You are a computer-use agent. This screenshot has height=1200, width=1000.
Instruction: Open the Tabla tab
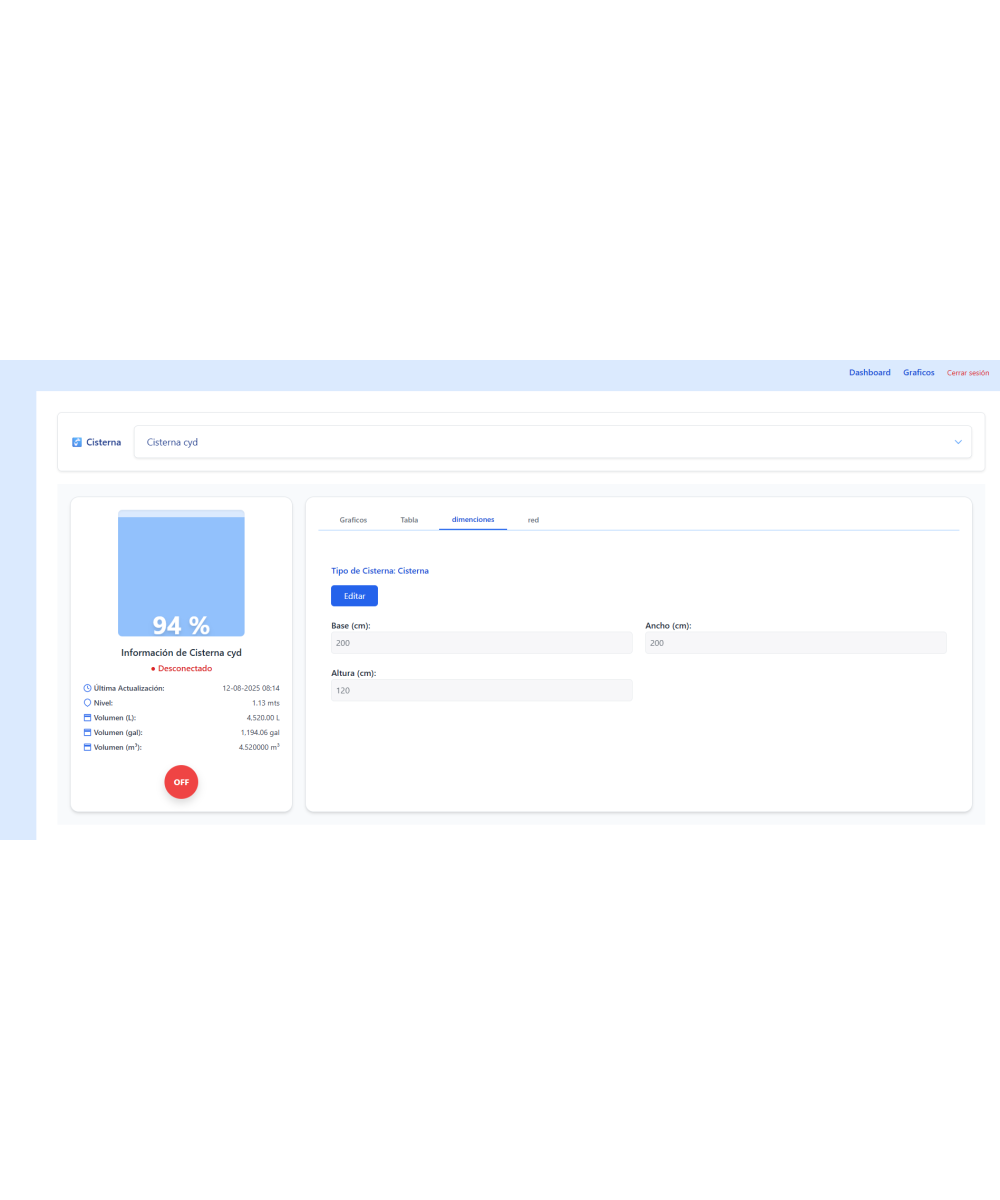[409, 520]
